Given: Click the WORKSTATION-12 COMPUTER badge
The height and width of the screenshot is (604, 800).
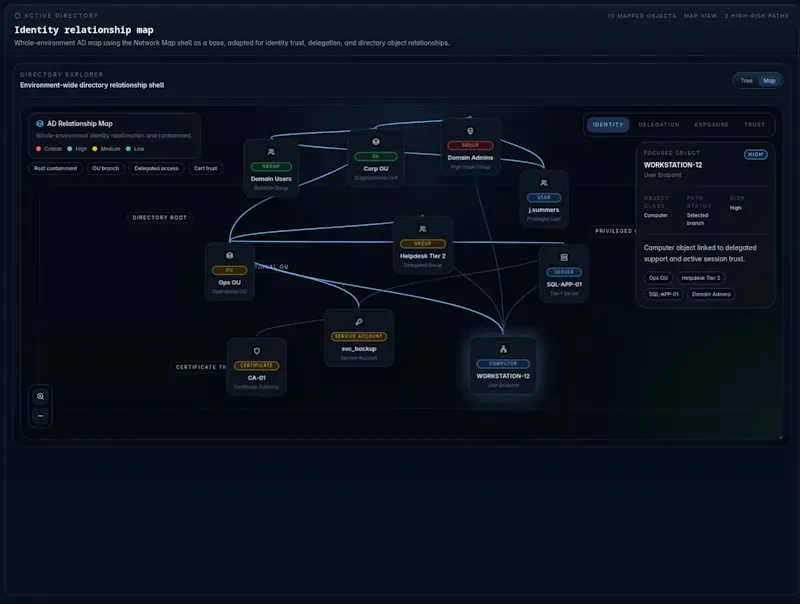Looking at the screenshot, I should 503,364.
